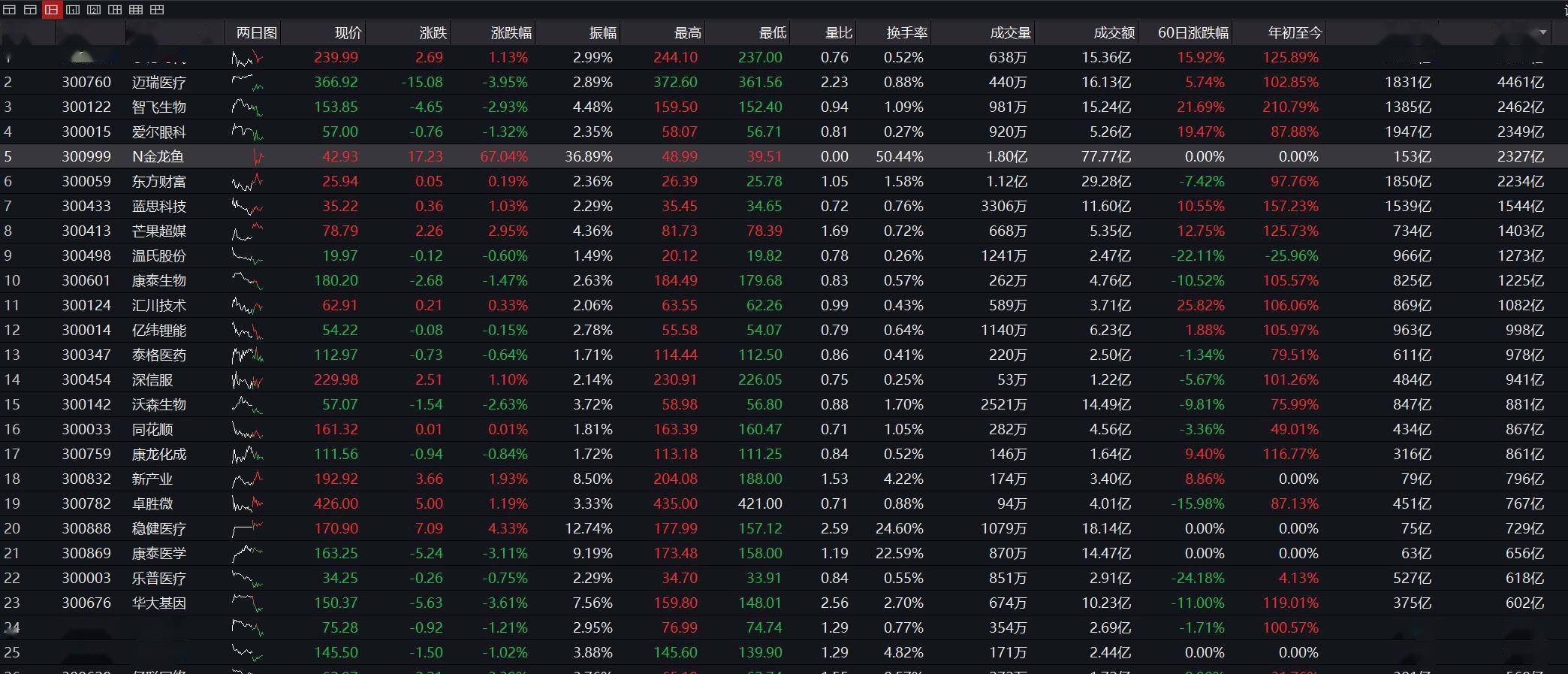Select stock name 深信服
The height and width of the screenshot is (674, 1568).
(x=152, y=380)
